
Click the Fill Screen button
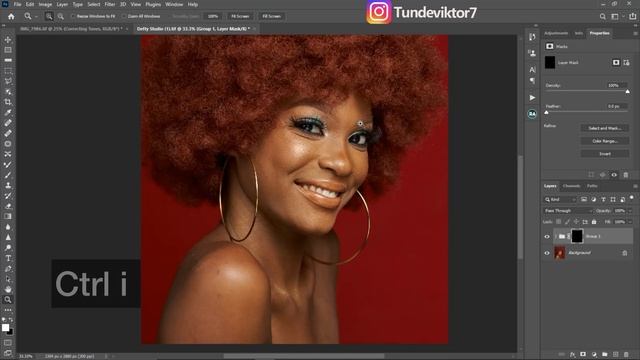point(271,16)
